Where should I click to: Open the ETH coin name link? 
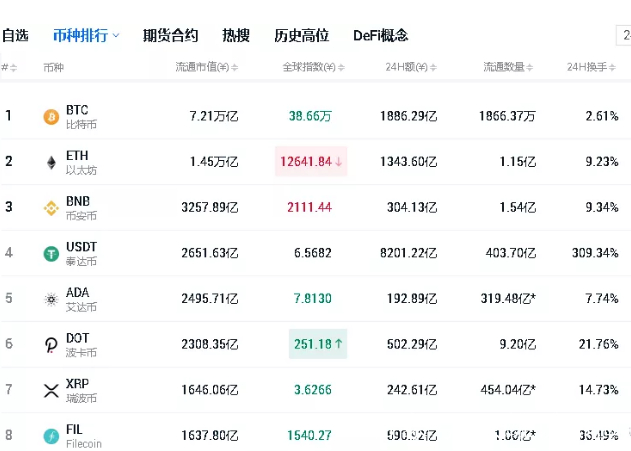point(77,155)
